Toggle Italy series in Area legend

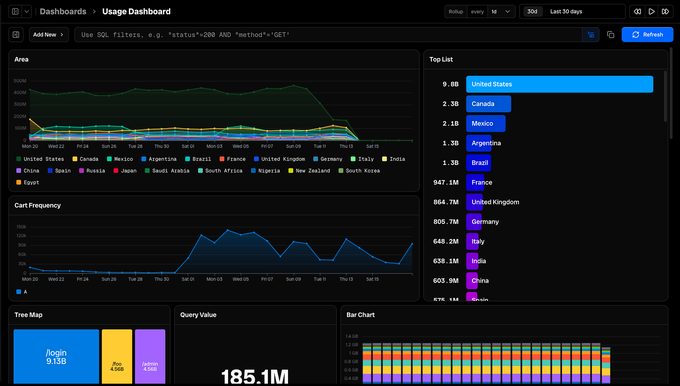click(362, 159)
